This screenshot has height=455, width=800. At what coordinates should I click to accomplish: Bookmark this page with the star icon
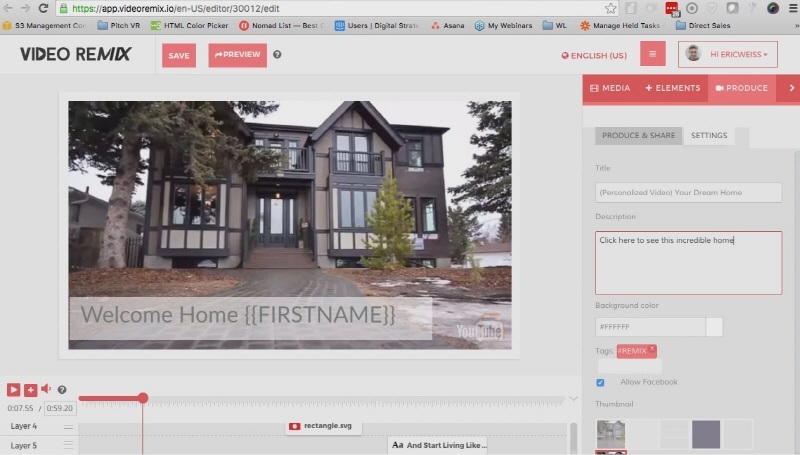610,8
